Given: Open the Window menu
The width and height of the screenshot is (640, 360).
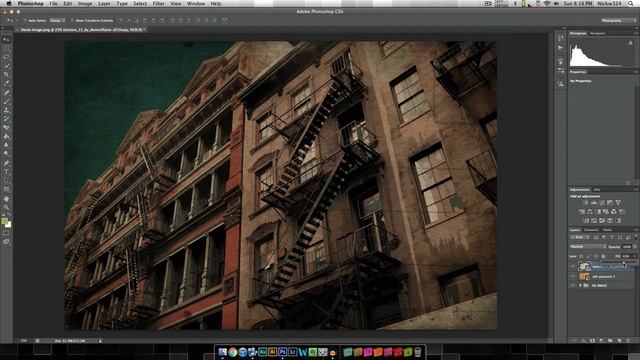Looking at the screenshot, I should pos(196,3).
